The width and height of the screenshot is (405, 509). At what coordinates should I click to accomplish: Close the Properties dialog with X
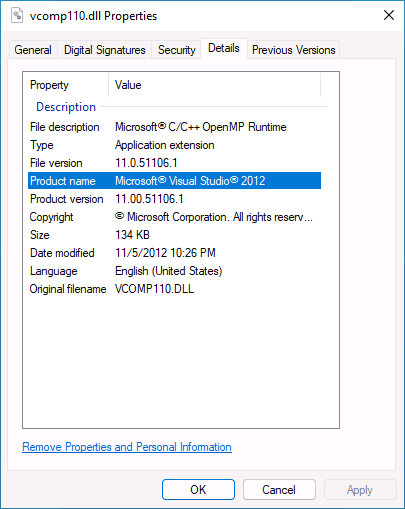[x=389, y=15]
